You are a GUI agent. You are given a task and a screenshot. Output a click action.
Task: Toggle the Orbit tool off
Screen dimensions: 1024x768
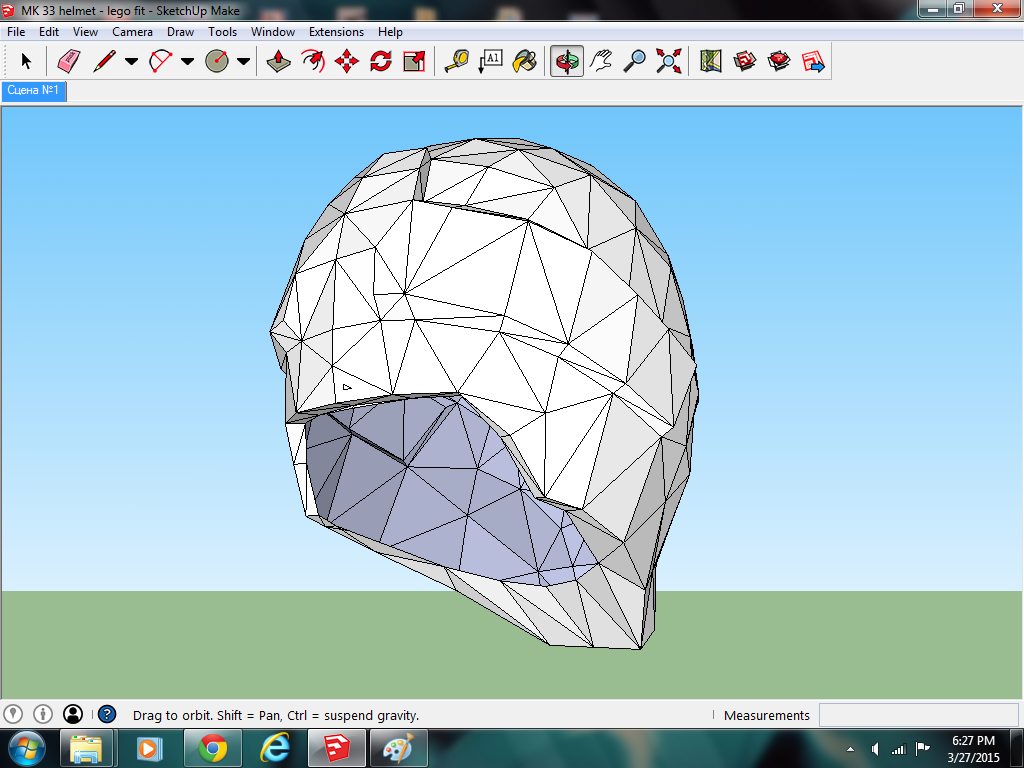tap(567, 62)
